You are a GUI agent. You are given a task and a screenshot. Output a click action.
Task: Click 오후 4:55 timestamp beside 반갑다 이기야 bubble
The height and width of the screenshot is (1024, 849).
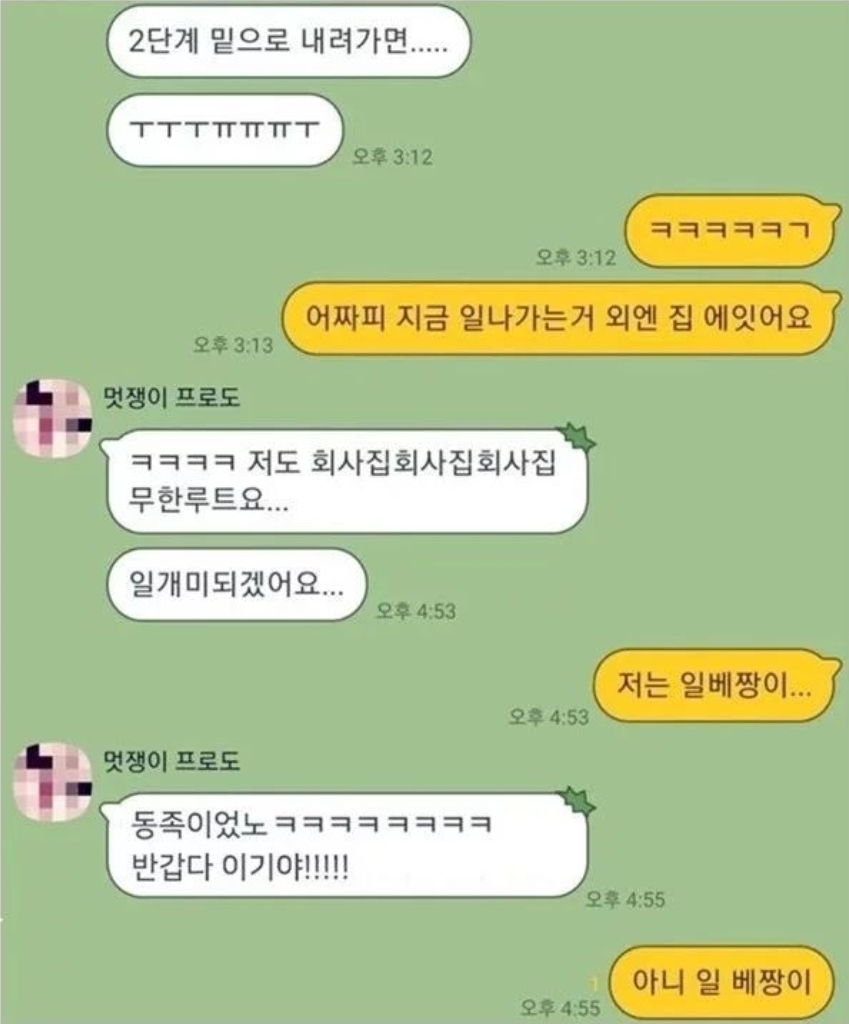pos(625,899)
